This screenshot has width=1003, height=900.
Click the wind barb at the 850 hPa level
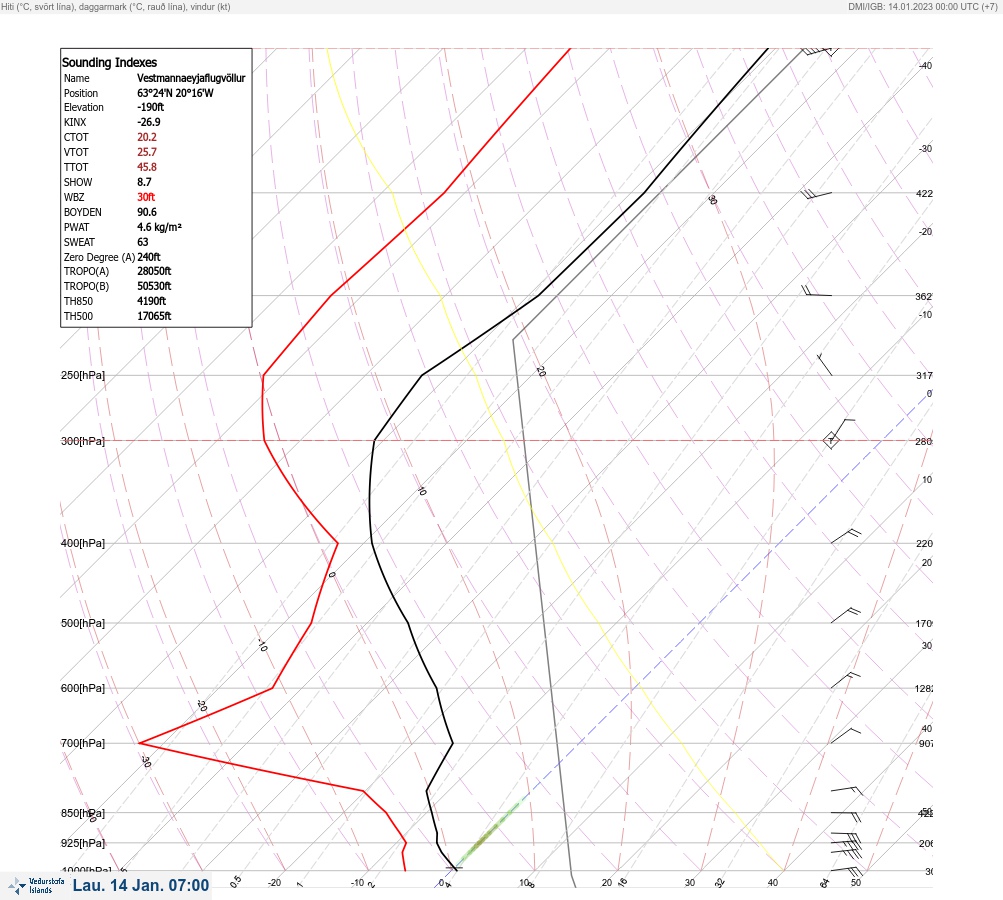pyautogui.click(x=846, y=817)
